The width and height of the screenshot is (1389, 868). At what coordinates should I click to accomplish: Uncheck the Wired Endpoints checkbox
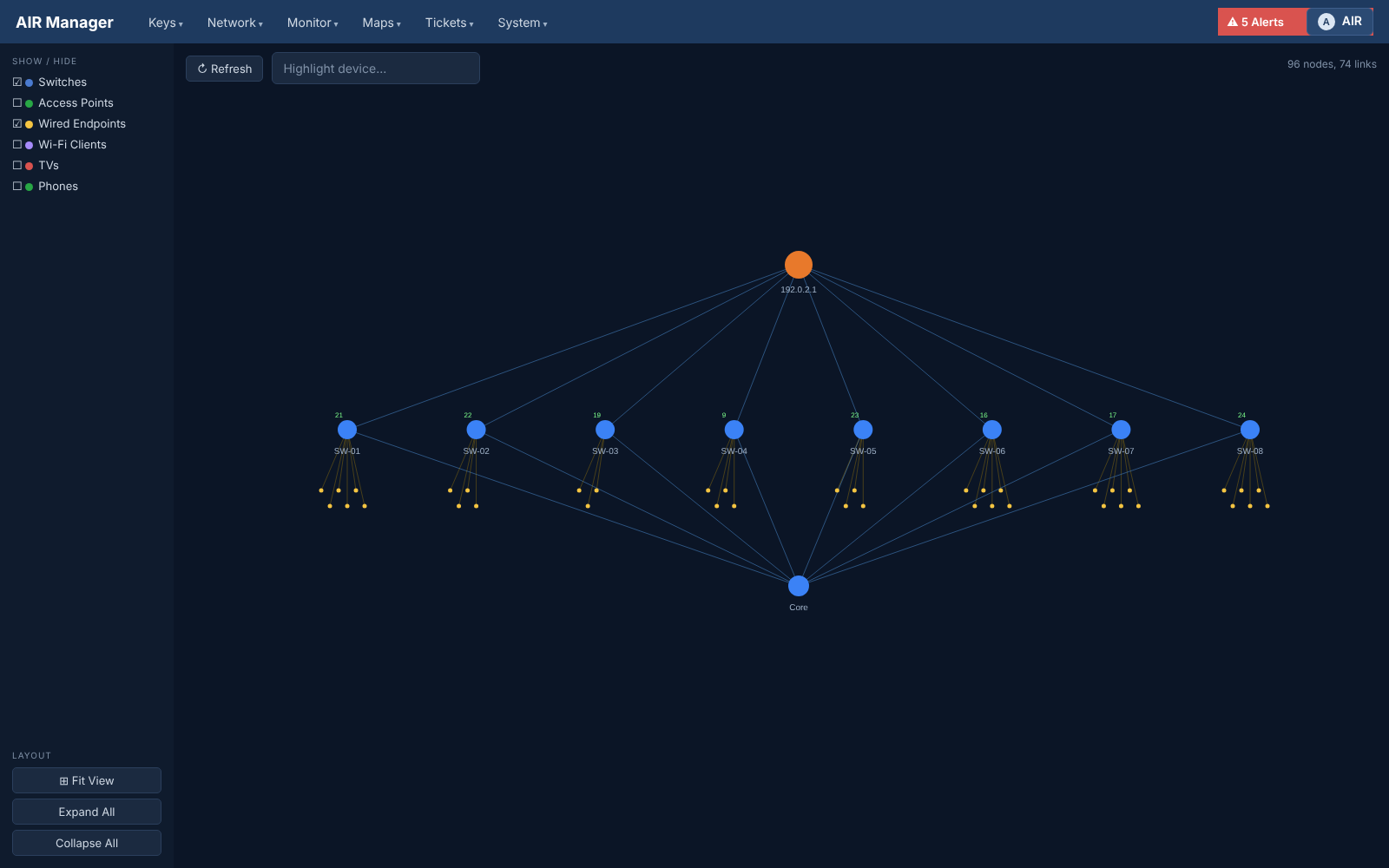coord(17,123)
